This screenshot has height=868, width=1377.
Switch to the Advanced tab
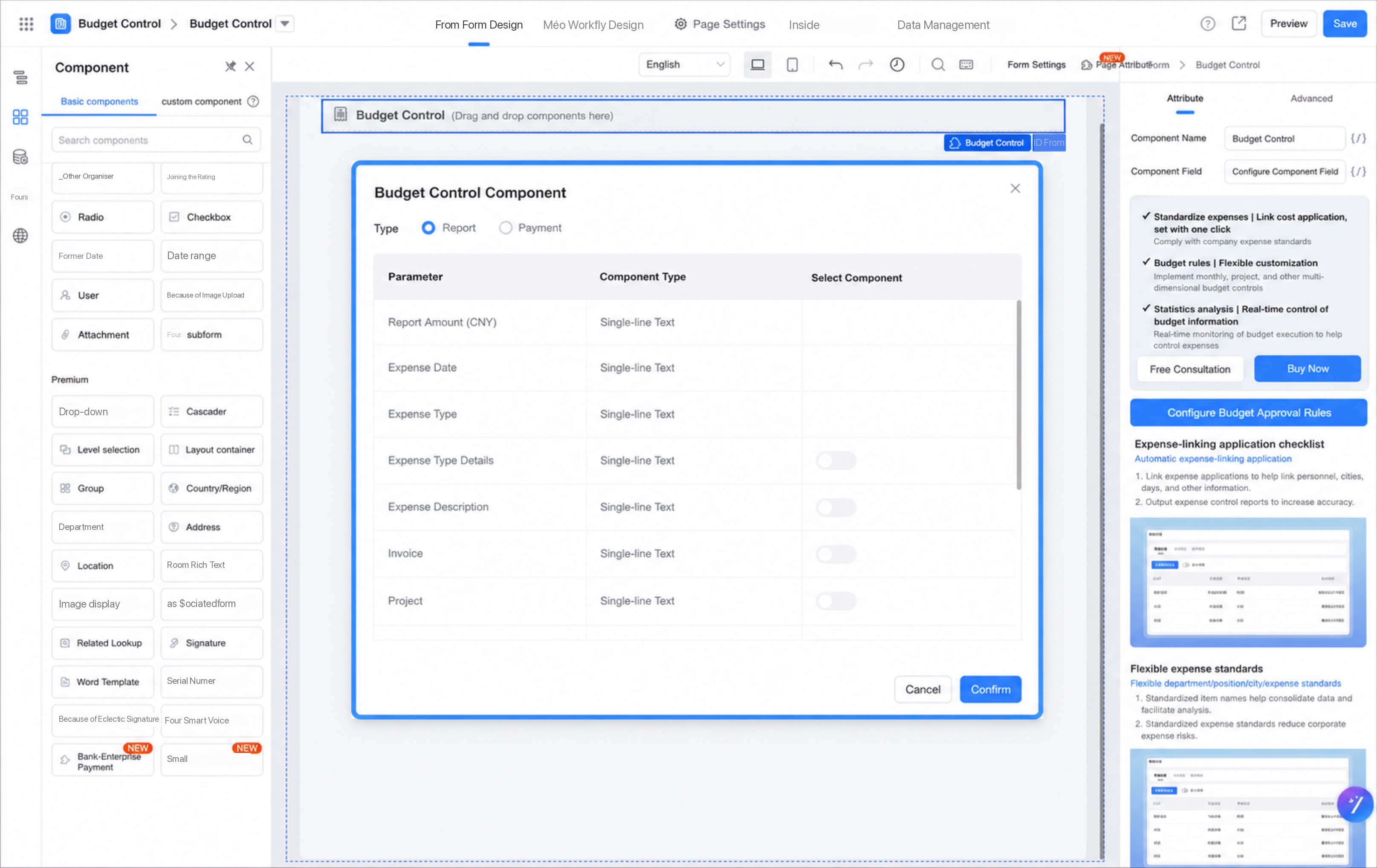coord(1311,98)
